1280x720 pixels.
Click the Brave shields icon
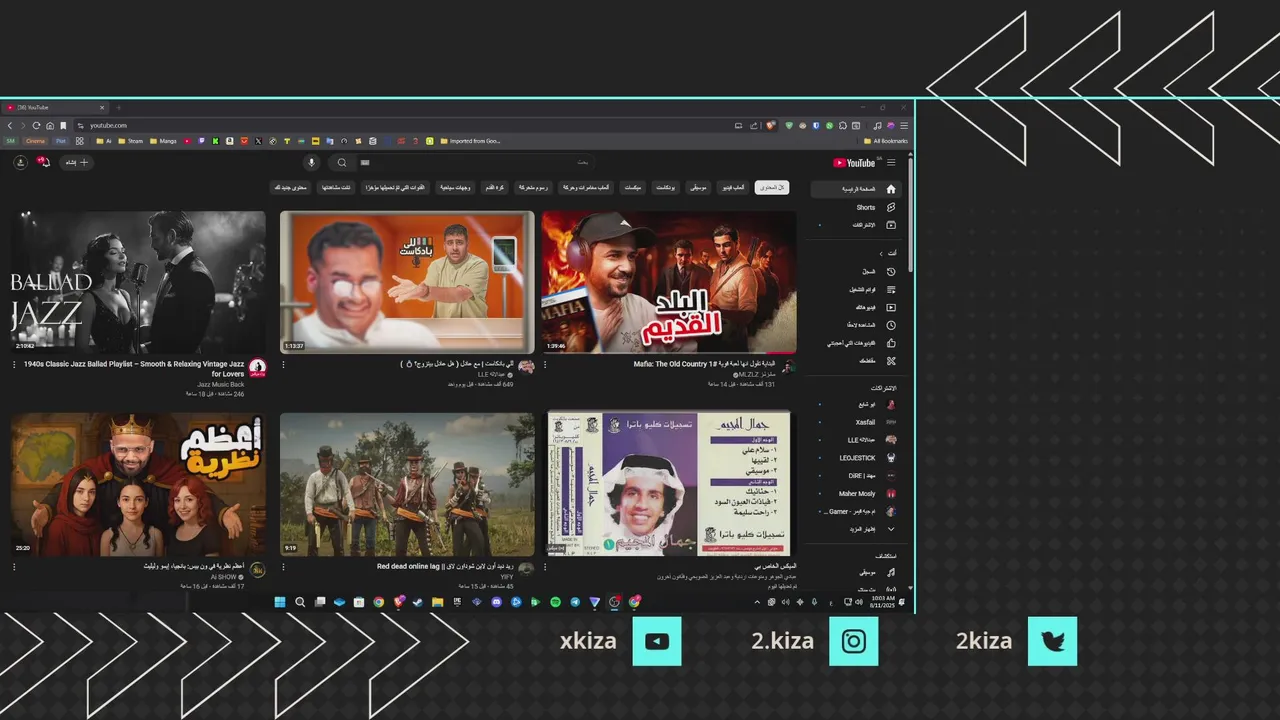[771, 126]
